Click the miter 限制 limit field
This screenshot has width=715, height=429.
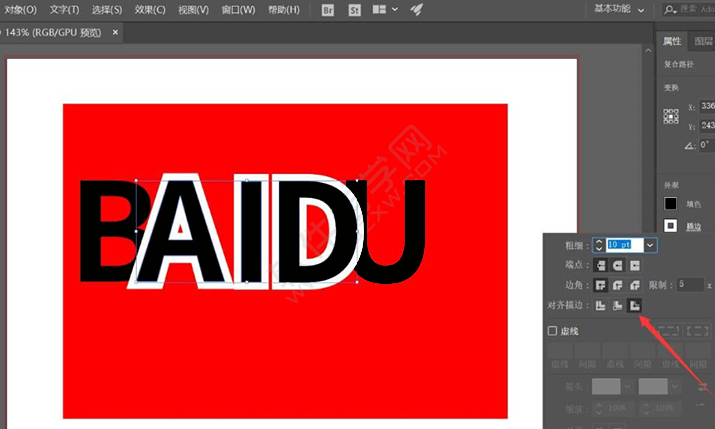(x=690, y=285)
